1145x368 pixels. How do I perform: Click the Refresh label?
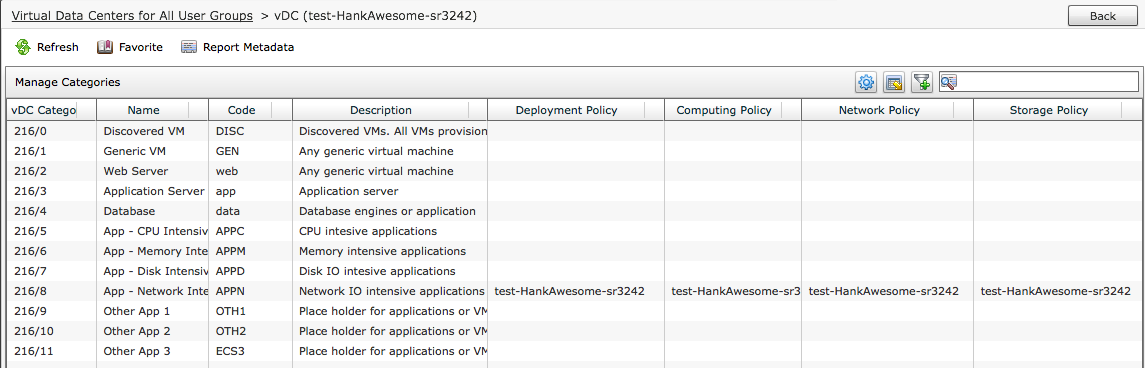[58, 47]
